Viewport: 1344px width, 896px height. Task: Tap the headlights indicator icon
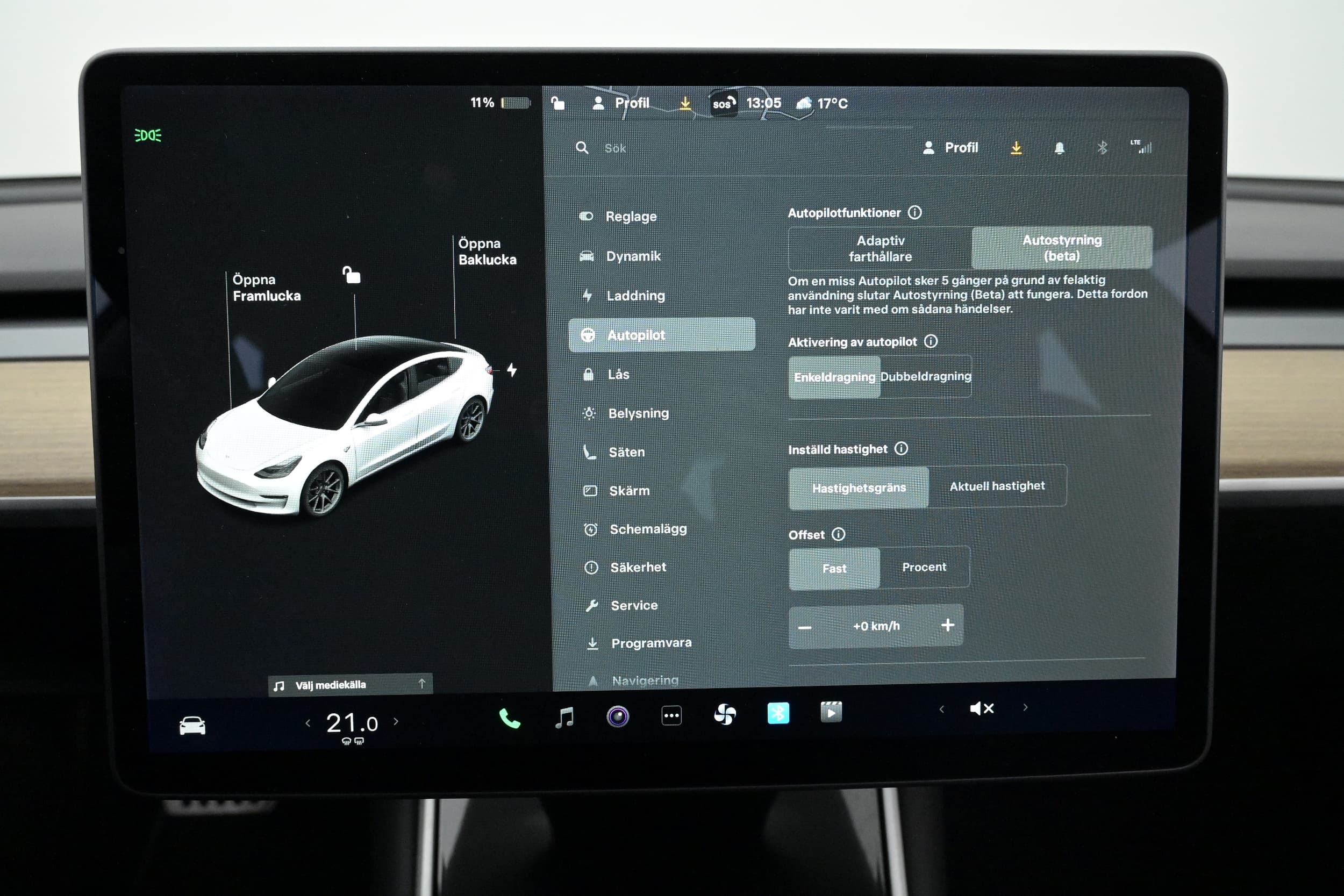147,135
